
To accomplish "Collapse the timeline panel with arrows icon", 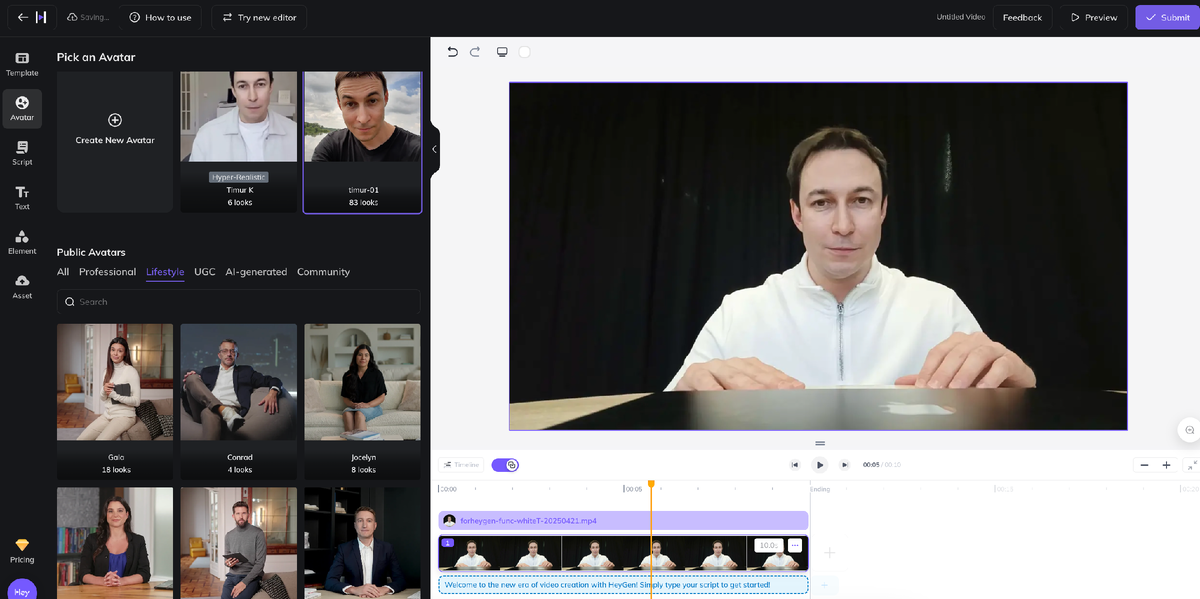I will [x=1191, y=465].
